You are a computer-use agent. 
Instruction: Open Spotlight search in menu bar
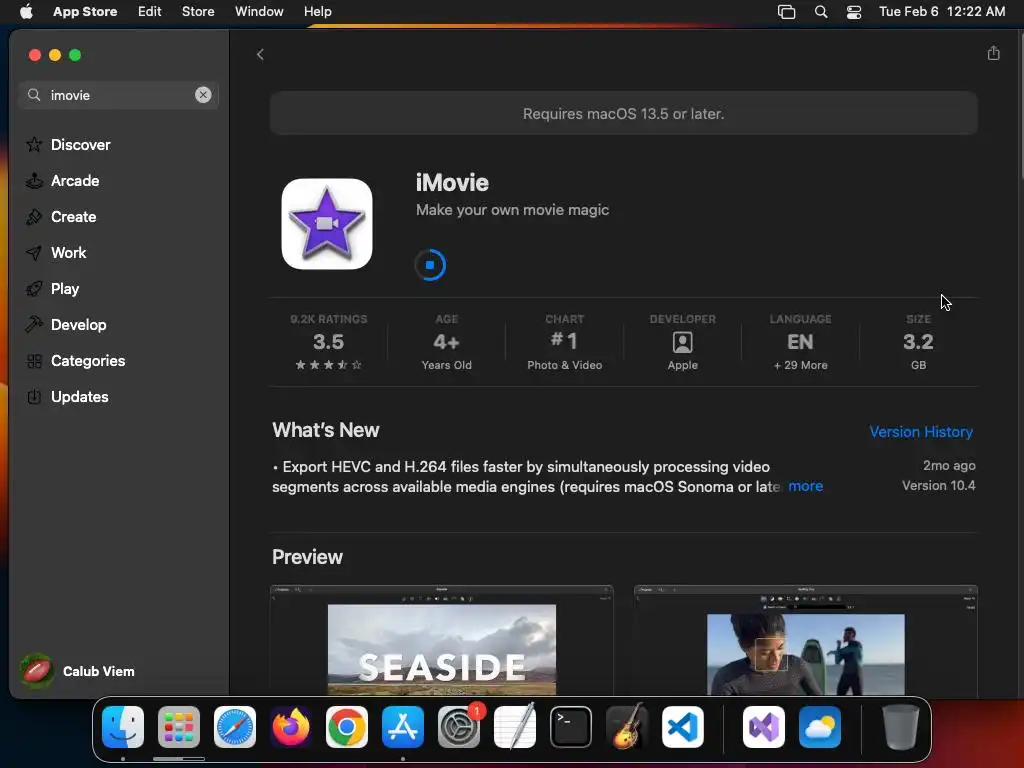821,11
